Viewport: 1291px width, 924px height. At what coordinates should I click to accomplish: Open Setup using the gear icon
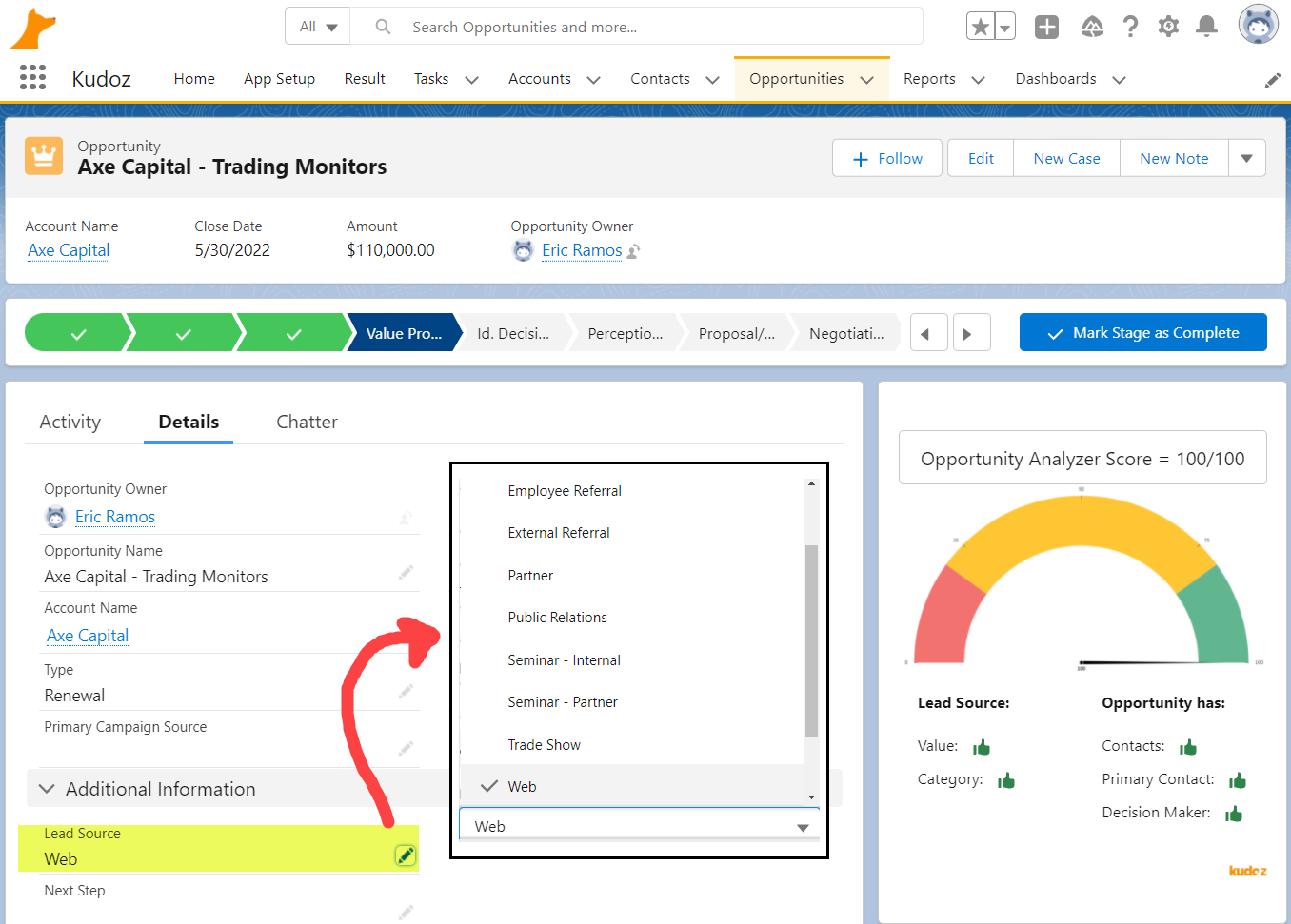1167,27
